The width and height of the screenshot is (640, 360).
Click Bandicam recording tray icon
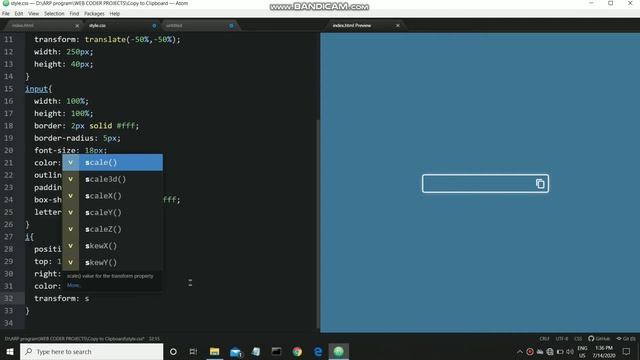pos(530,351)
